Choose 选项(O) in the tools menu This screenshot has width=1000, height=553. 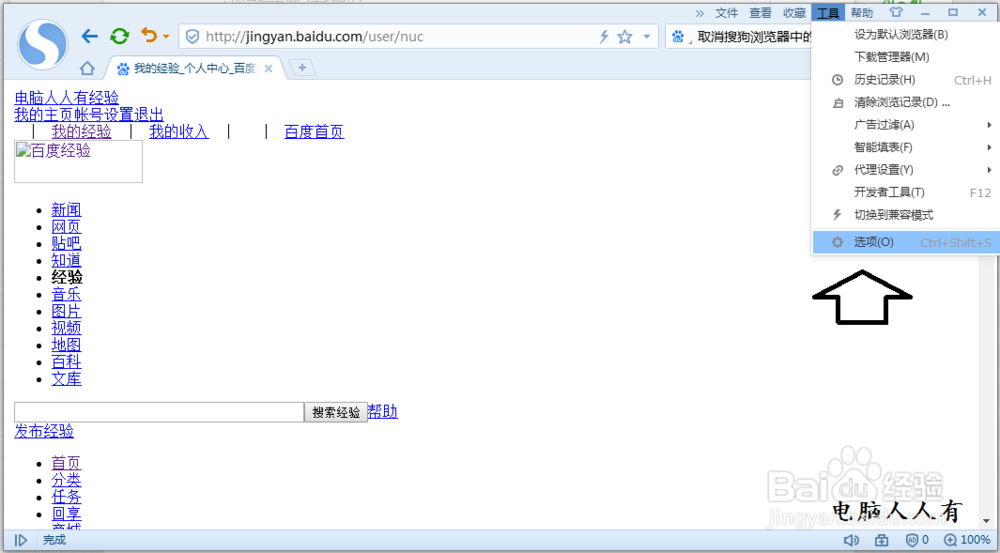click(906, 242)
